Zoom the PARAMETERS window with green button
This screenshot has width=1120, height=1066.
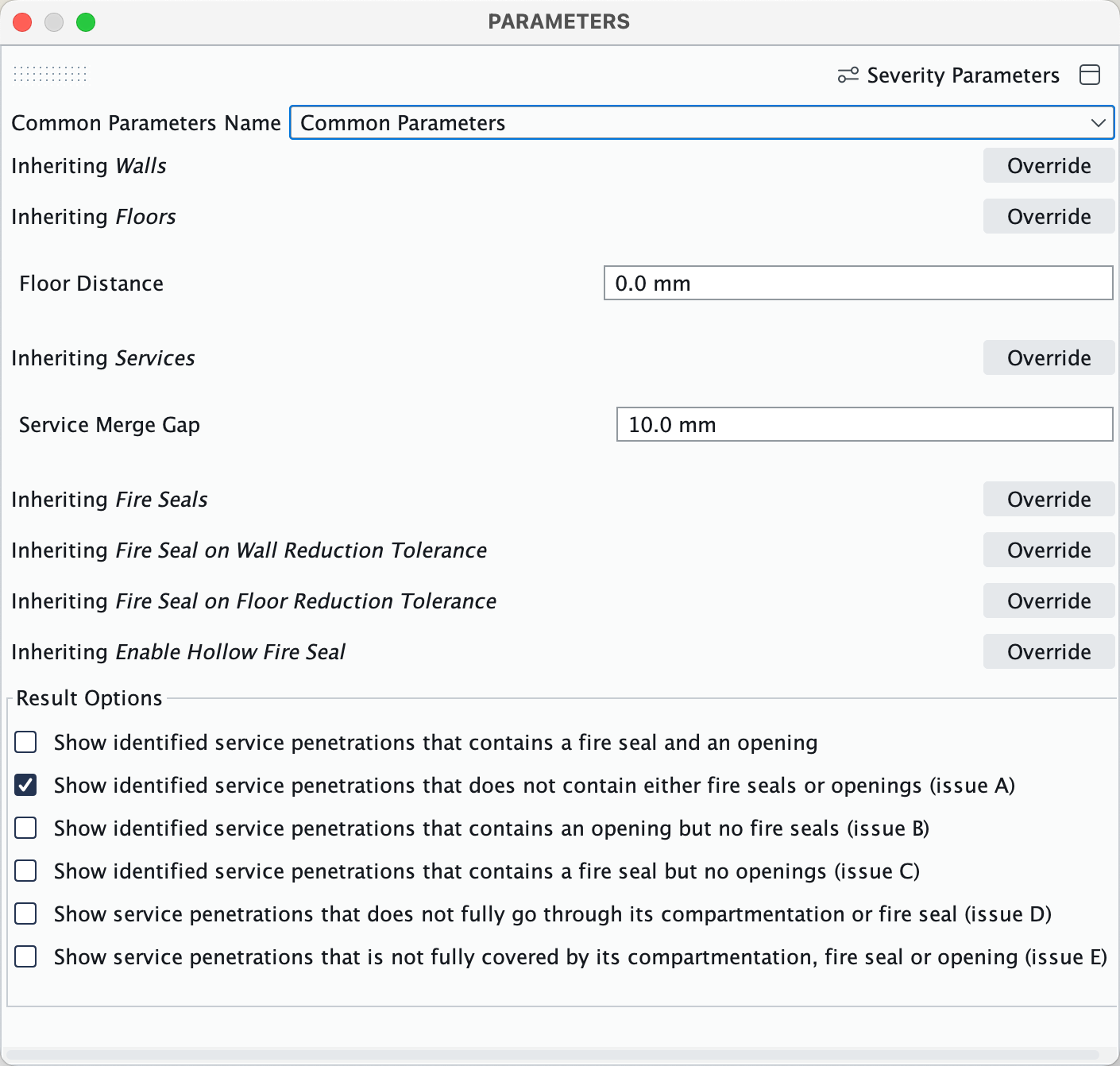[x=86, y=22]
